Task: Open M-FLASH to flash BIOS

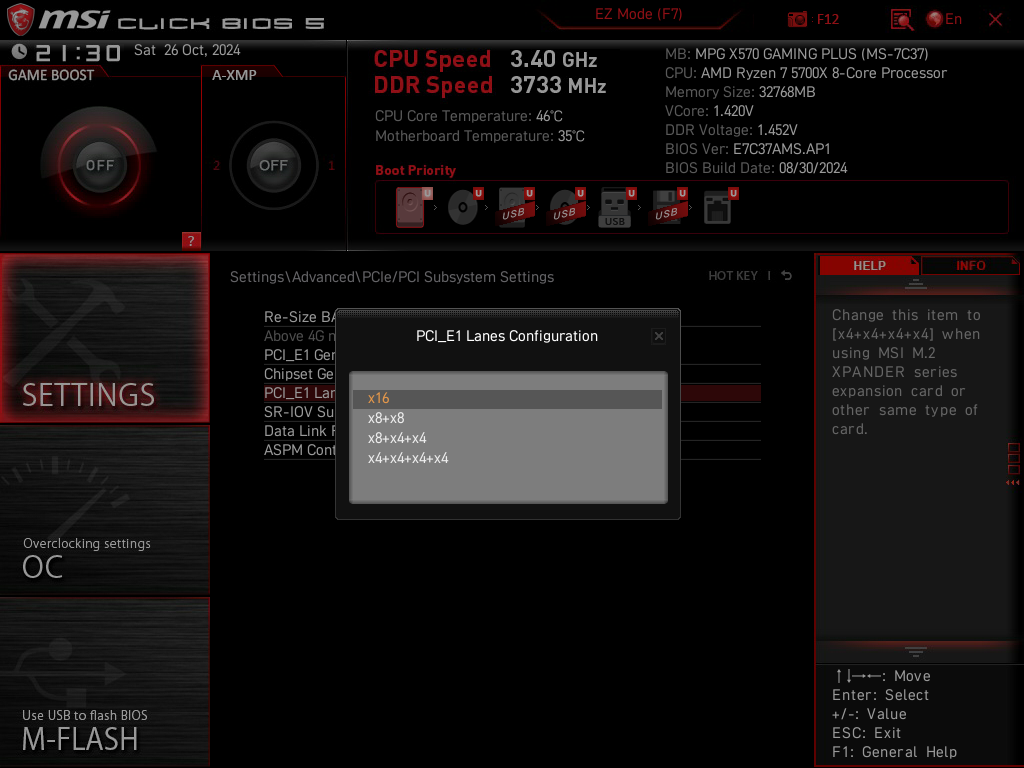Action: pyautogui.click(x=104, y=682)
